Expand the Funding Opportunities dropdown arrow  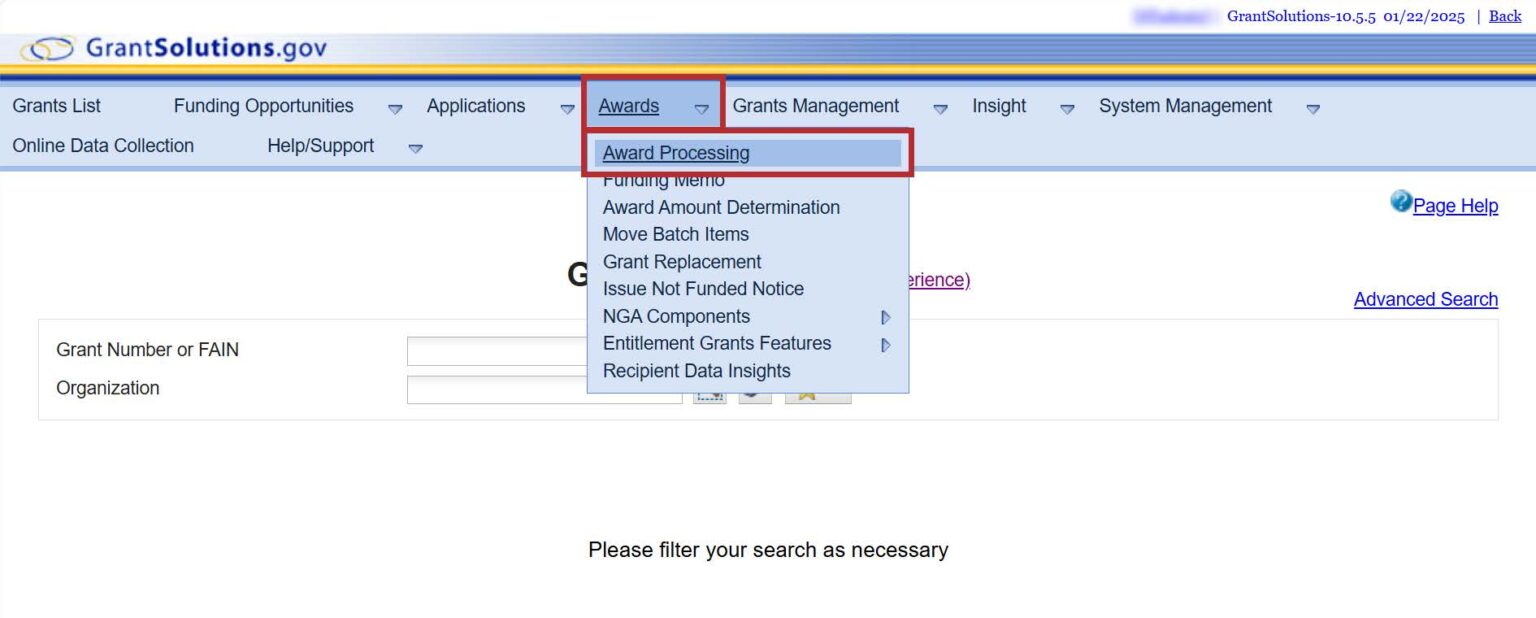pos(395,108)
